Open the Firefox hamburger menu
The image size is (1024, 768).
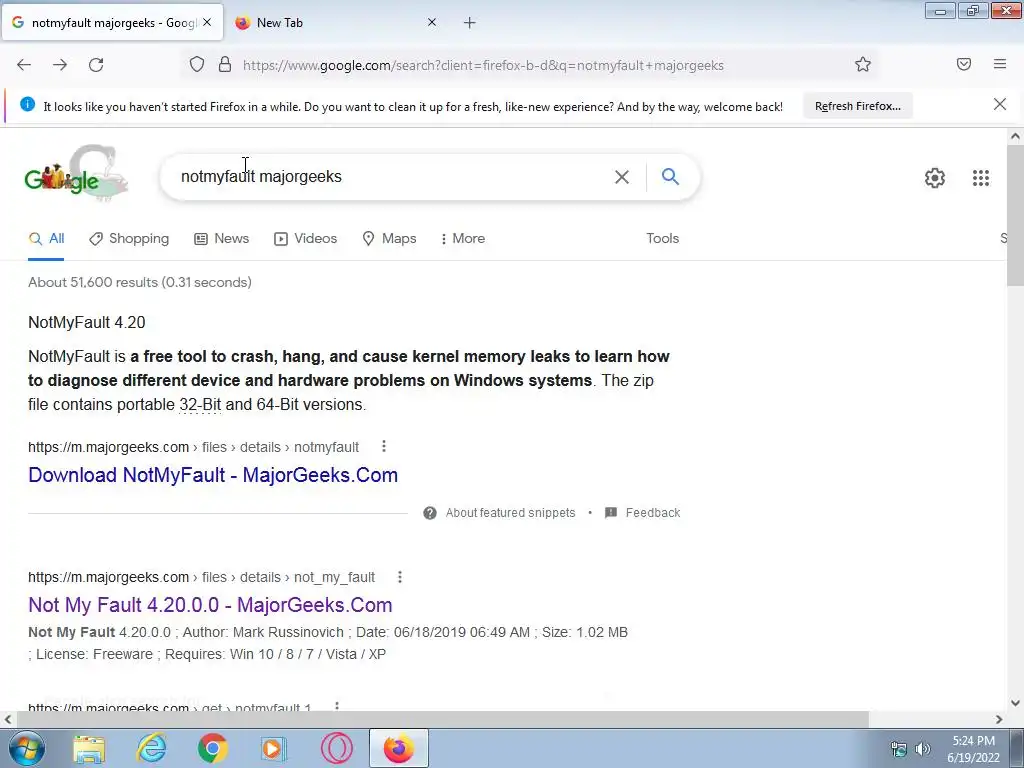(1000, 64)
